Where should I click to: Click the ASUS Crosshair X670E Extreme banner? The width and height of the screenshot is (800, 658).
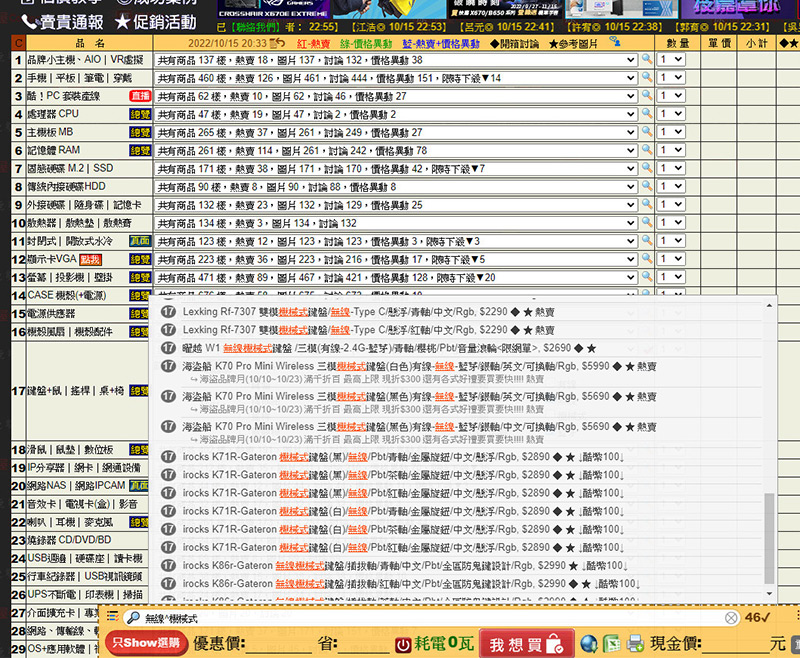(x=273, y=9)
